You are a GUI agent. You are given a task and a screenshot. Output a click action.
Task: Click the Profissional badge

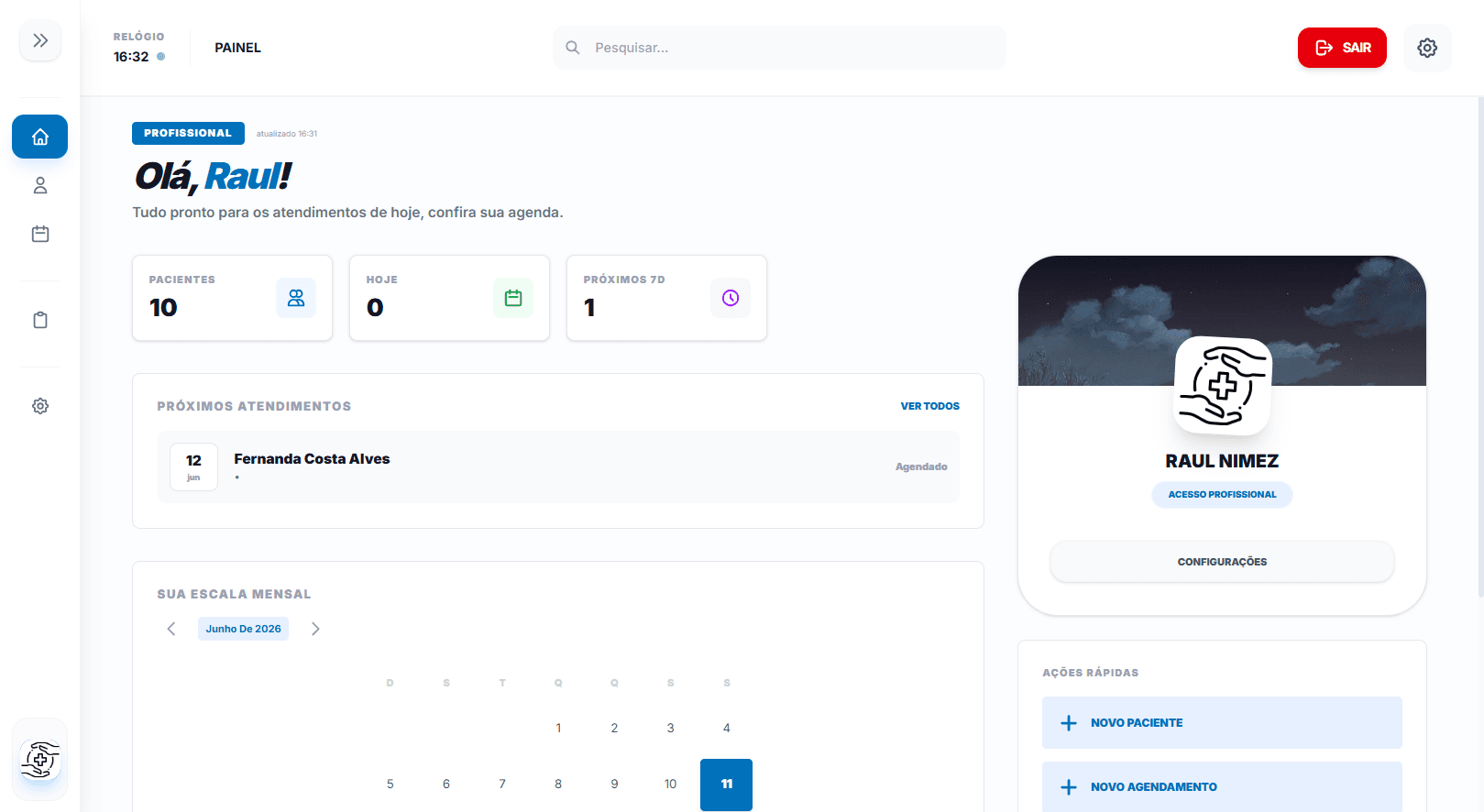188,133
